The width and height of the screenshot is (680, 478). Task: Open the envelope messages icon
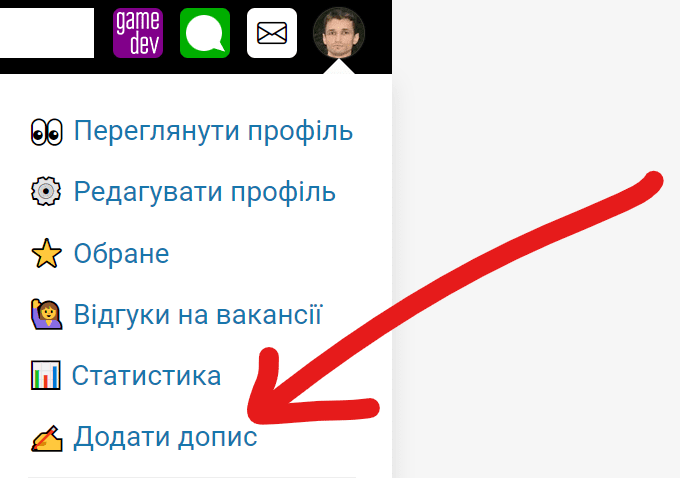click(272, 33)
